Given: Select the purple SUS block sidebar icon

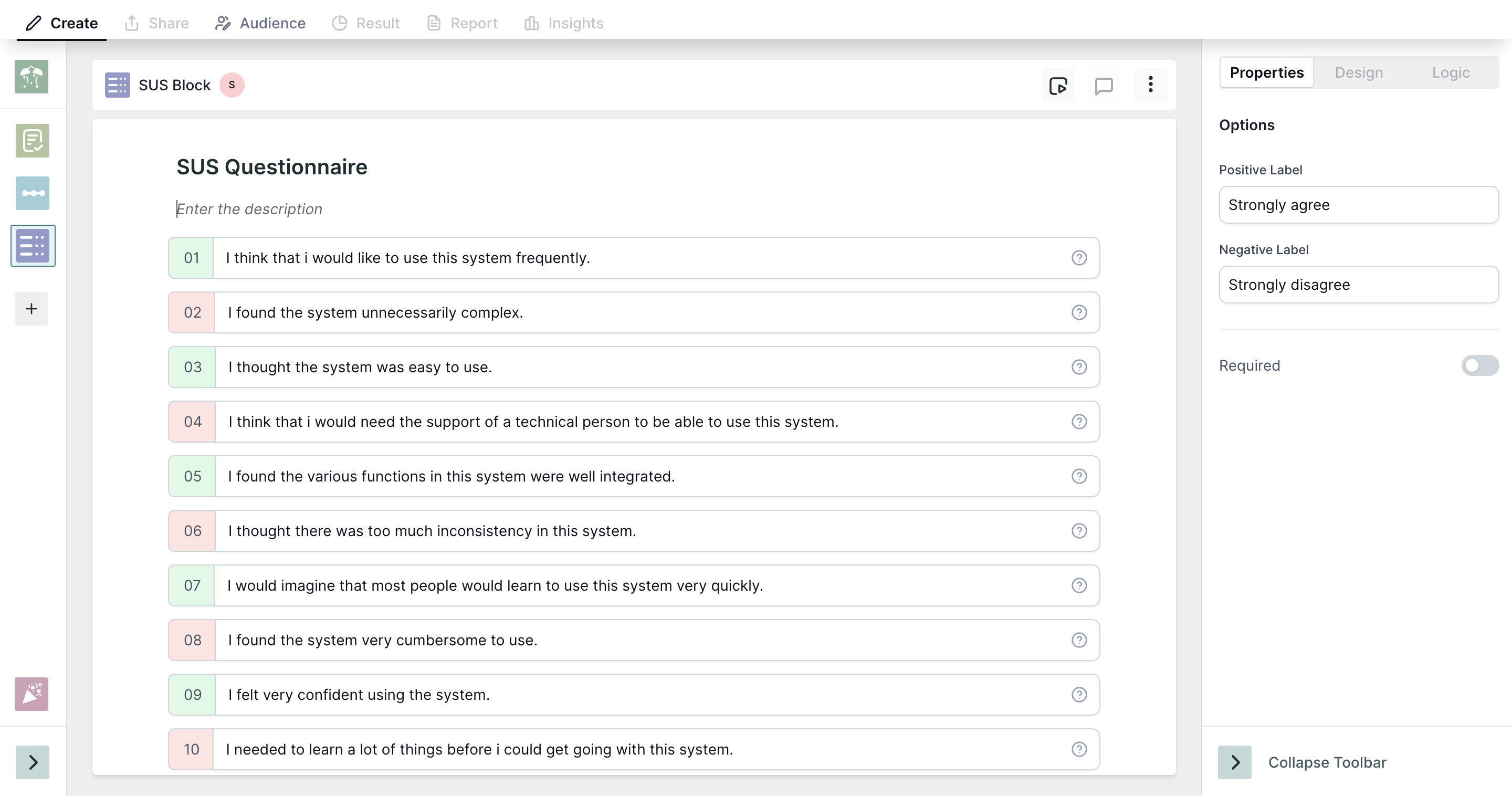Looking at the screenshot, I should click(33, 245).
